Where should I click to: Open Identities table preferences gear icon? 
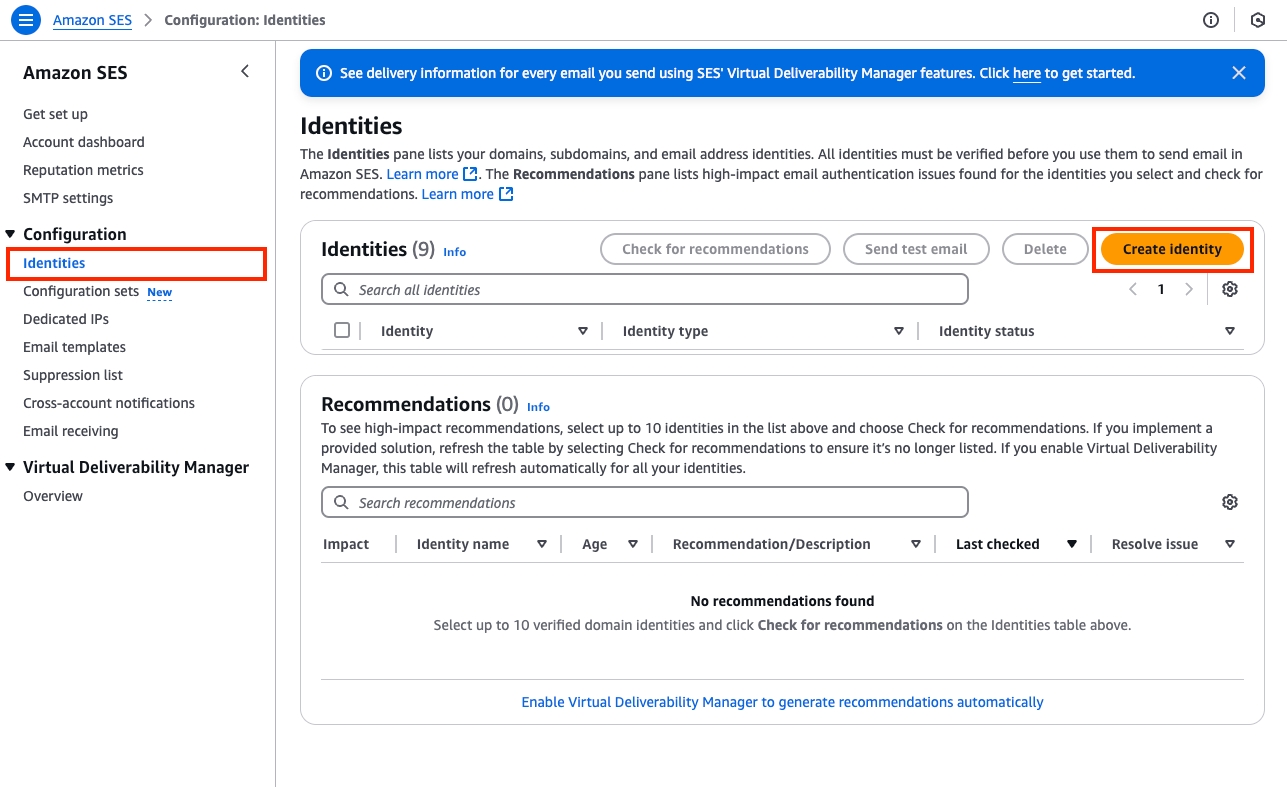pyautogui.click(x=1230, y=289)
